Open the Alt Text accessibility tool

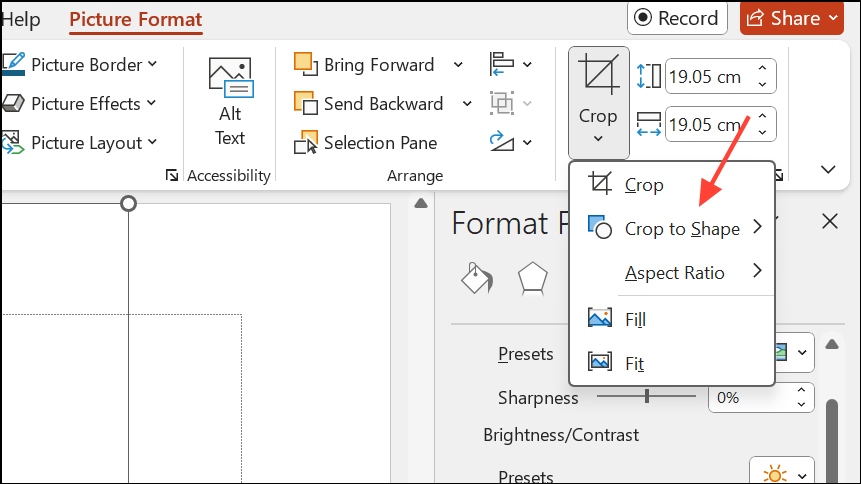230,103
